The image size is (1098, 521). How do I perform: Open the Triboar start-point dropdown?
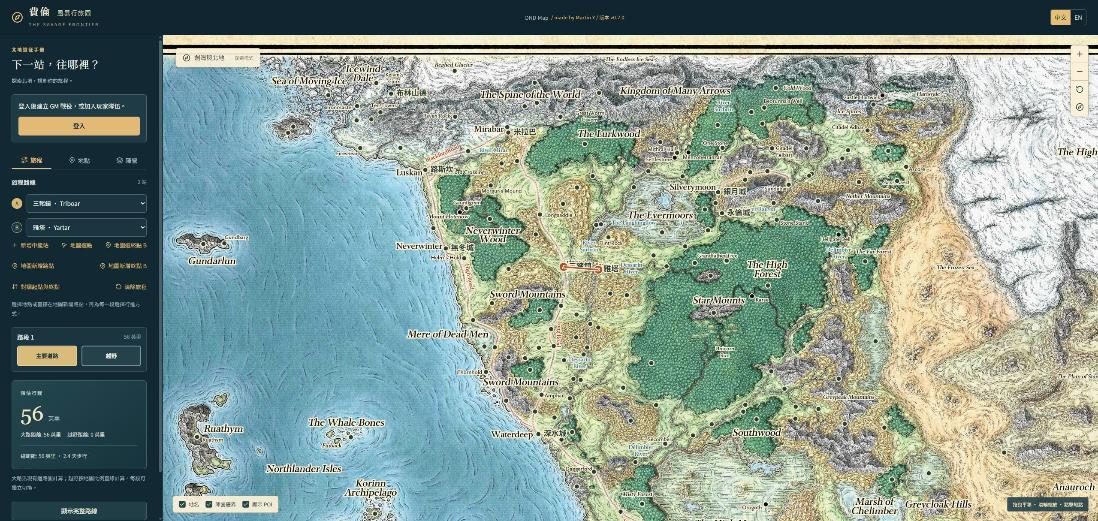[x=86, y=204]
